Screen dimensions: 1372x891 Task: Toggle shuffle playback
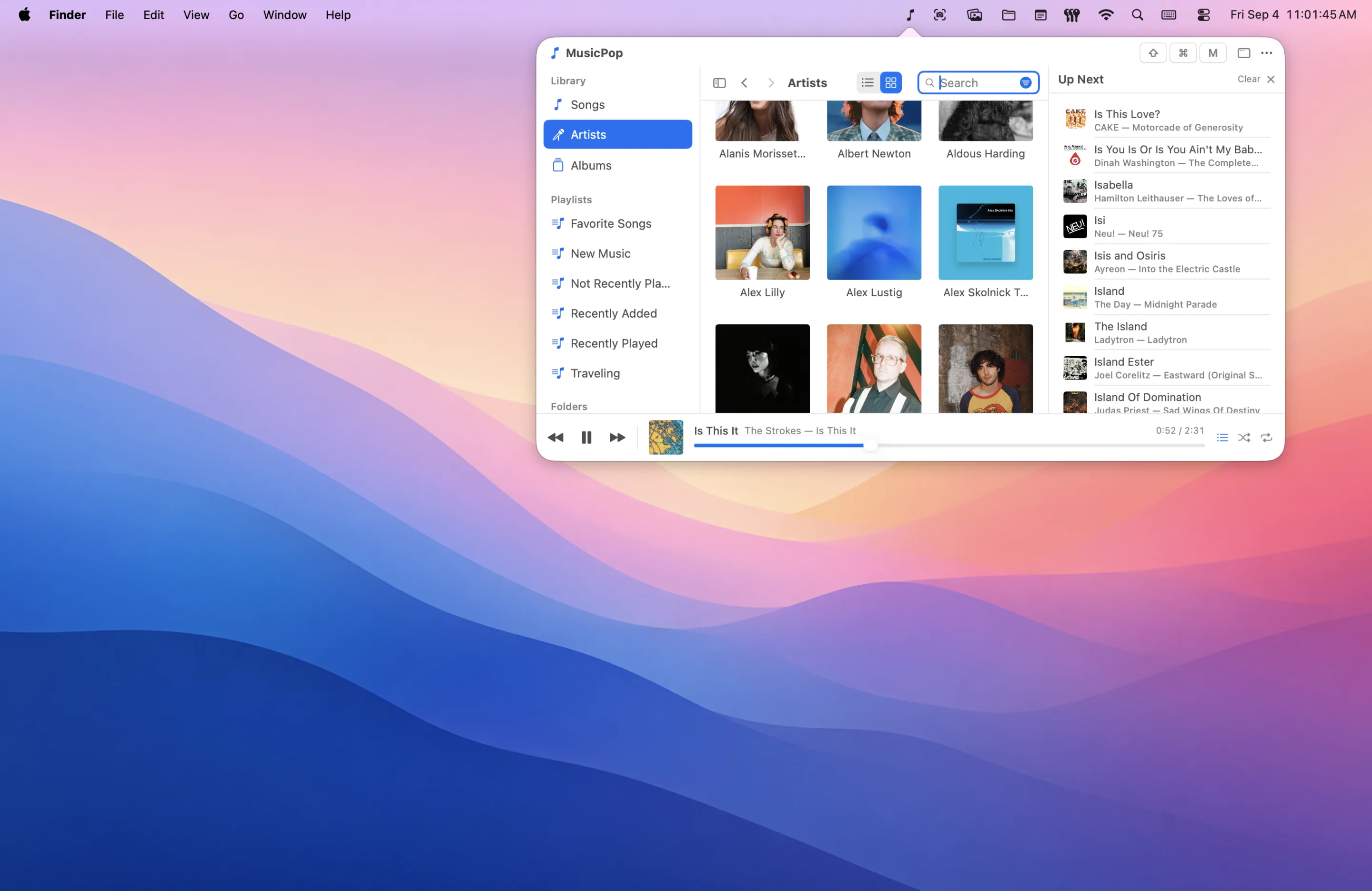(1244, 438)
